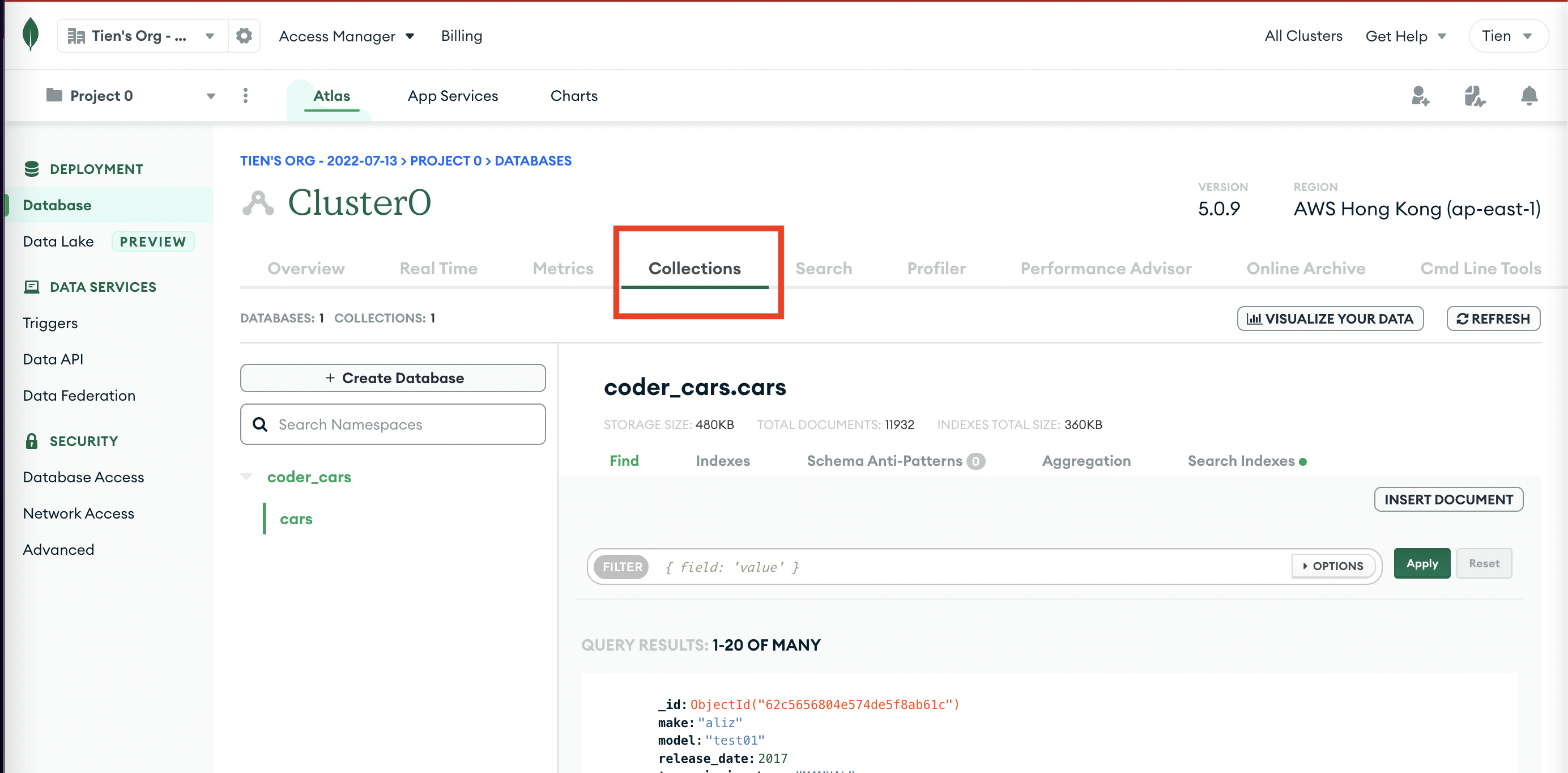Collapse the coder_cars database tree

(x=246, y=477)
